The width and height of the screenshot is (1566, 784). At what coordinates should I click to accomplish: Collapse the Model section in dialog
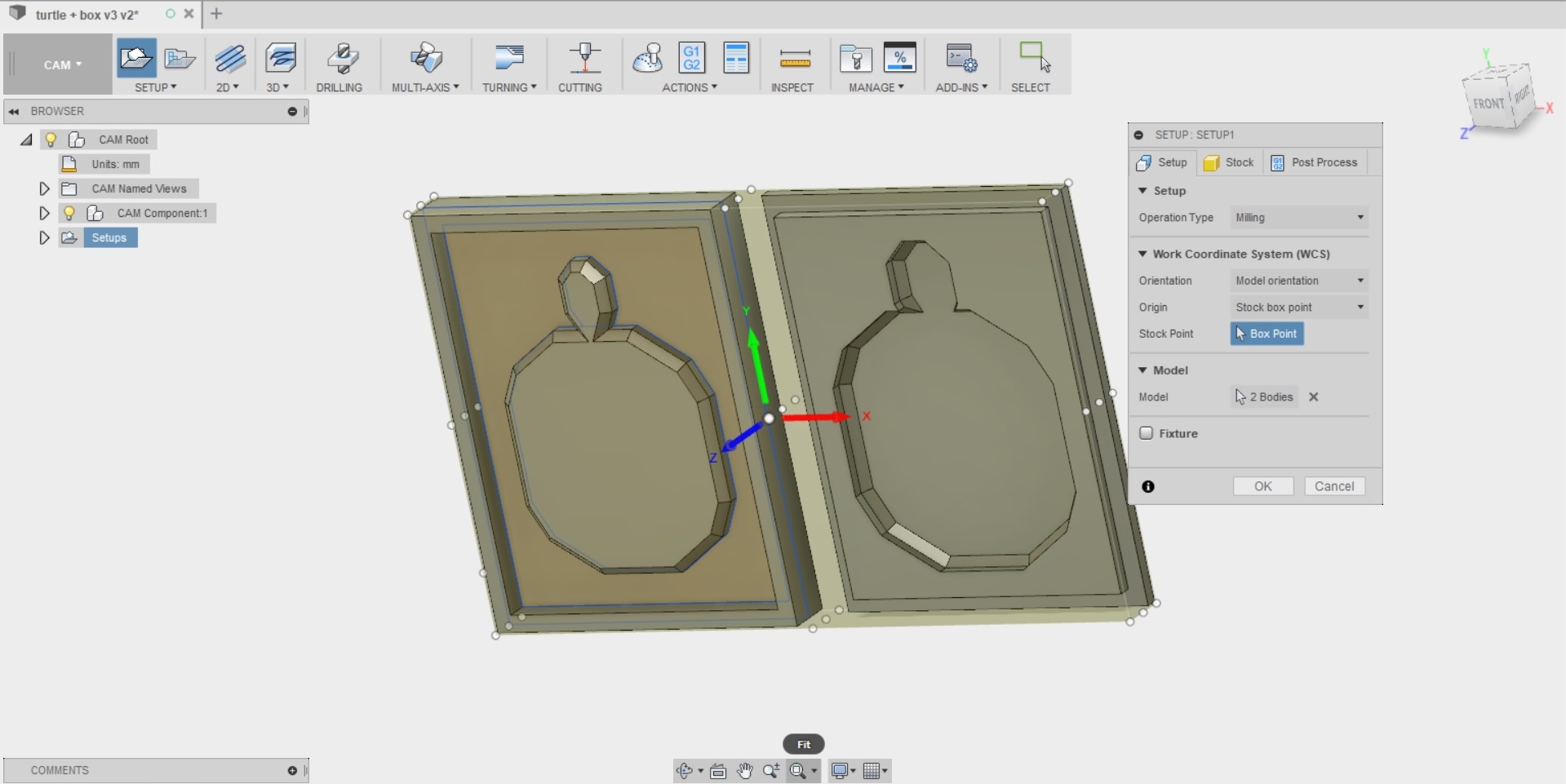1142,370
